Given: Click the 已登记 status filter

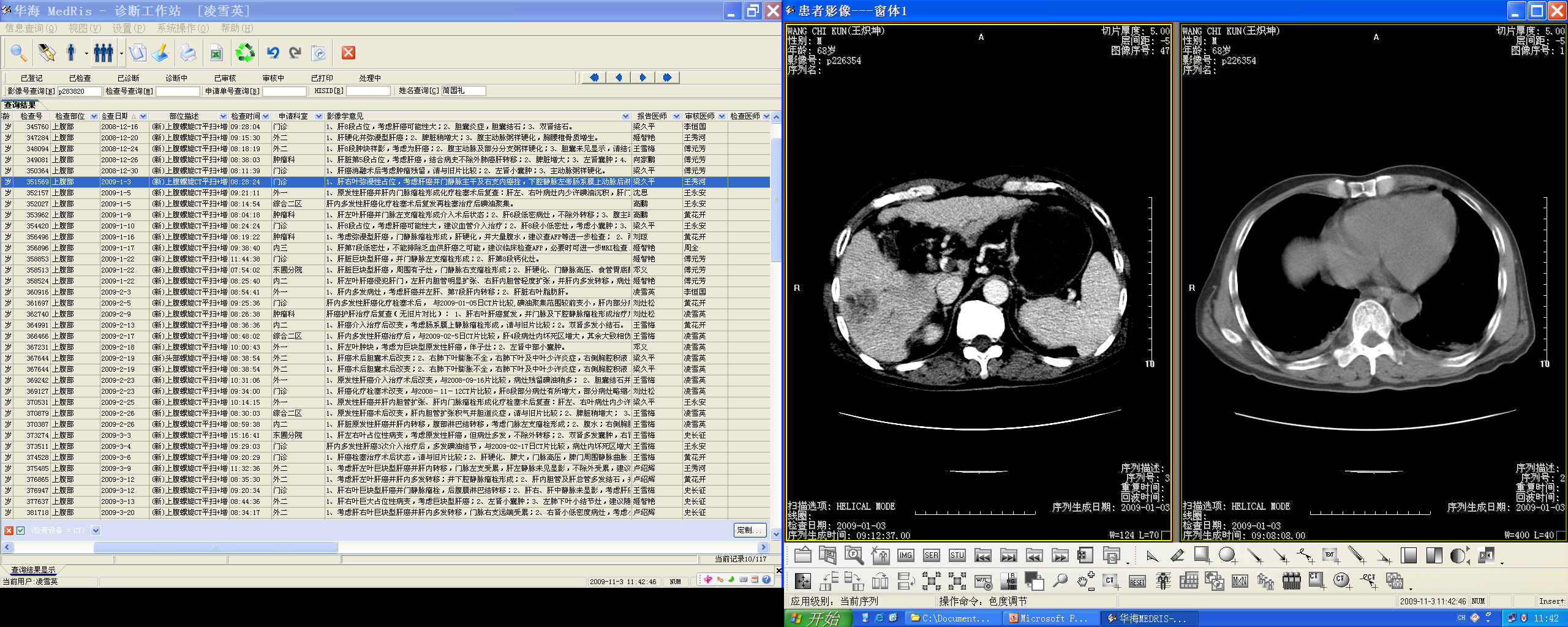Looking at the screenshot, I should [x=31, y=78].
